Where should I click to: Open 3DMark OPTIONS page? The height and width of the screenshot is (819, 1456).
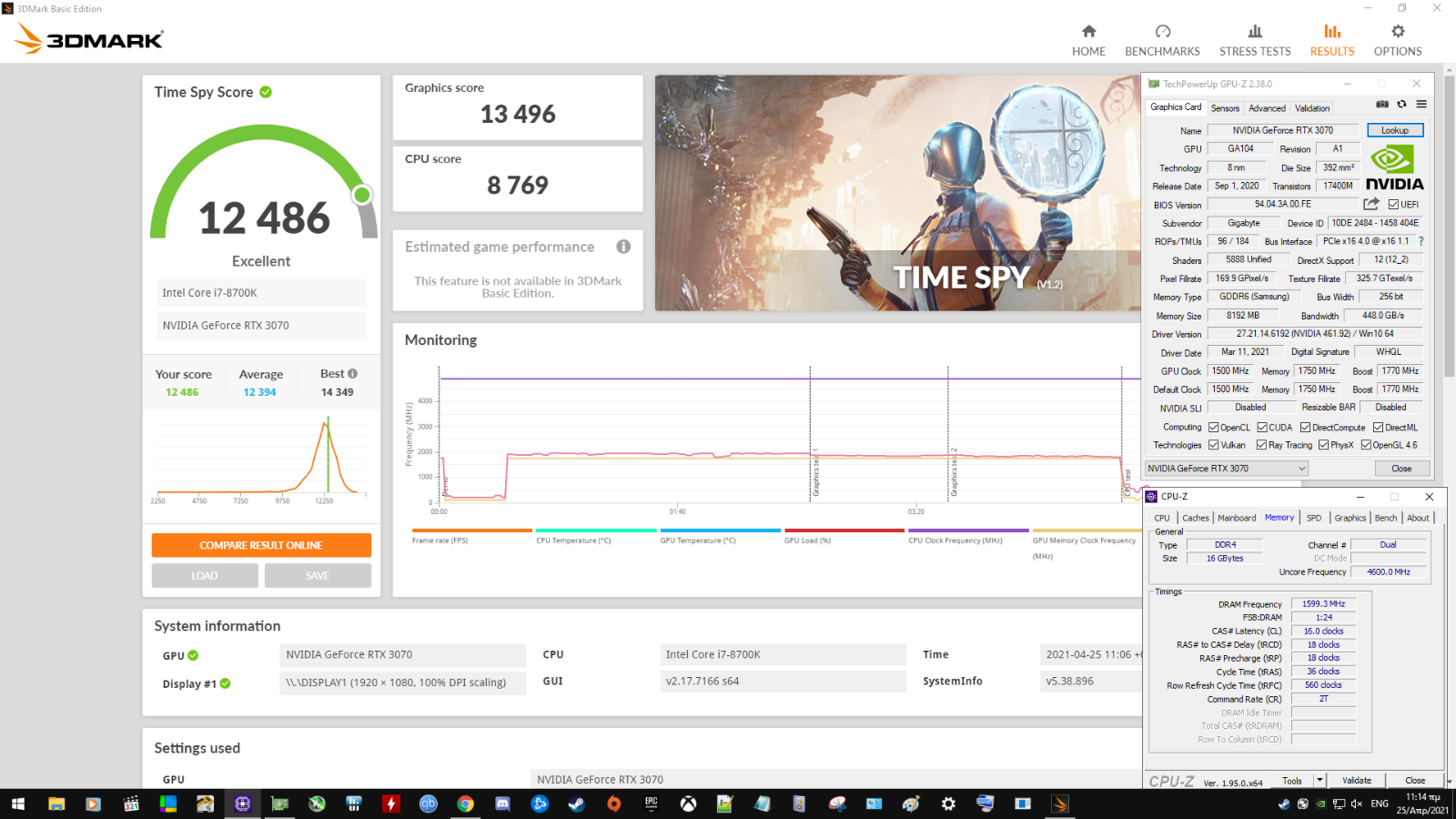(1398, 41)
